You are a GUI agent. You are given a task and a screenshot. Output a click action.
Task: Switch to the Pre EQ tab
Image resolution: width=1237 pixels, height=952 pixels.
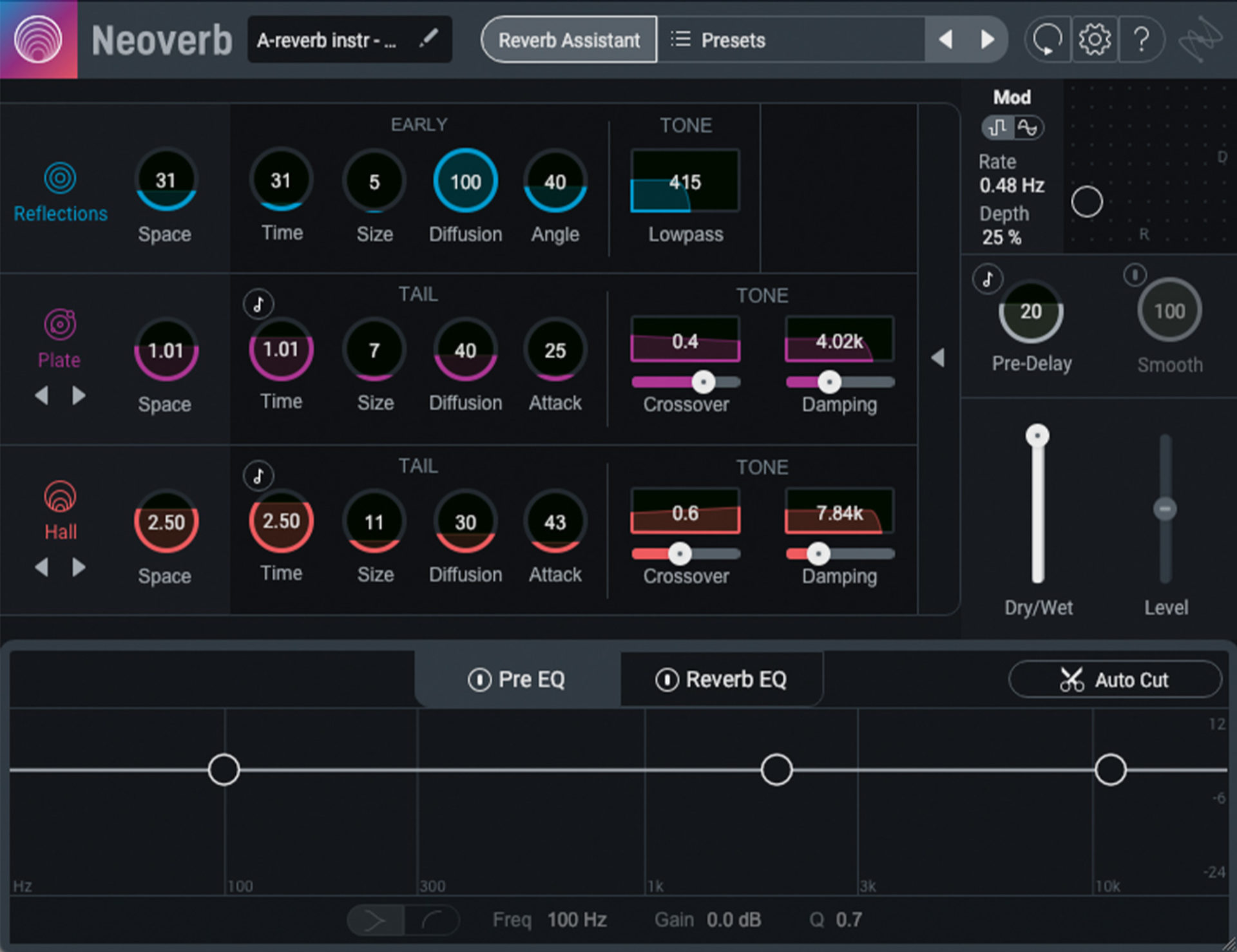(517, 679)
